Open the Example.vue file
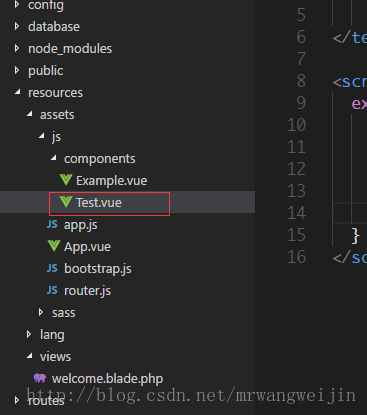Image resolution: width=367 pixels, height=415 pixels. [x=111, y=181]
